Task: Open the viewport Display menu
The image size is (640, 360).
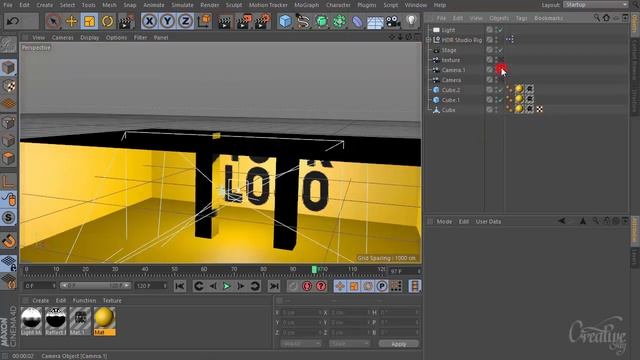Action: pos(89,37)
